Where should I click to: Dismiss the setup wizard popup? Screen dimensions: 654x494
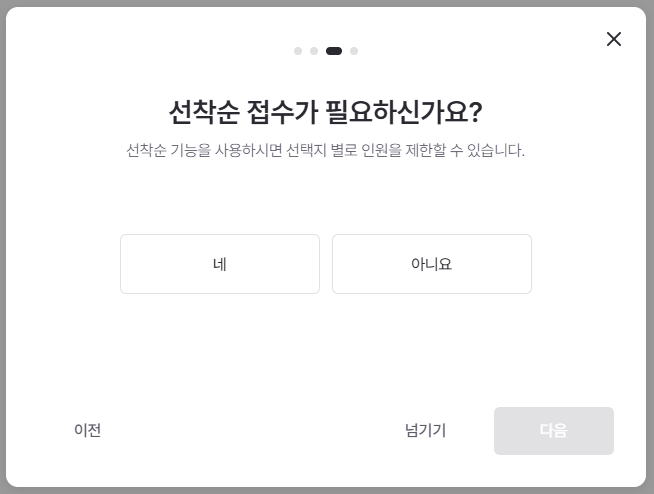pyautogui.click(x=614, y=39)
